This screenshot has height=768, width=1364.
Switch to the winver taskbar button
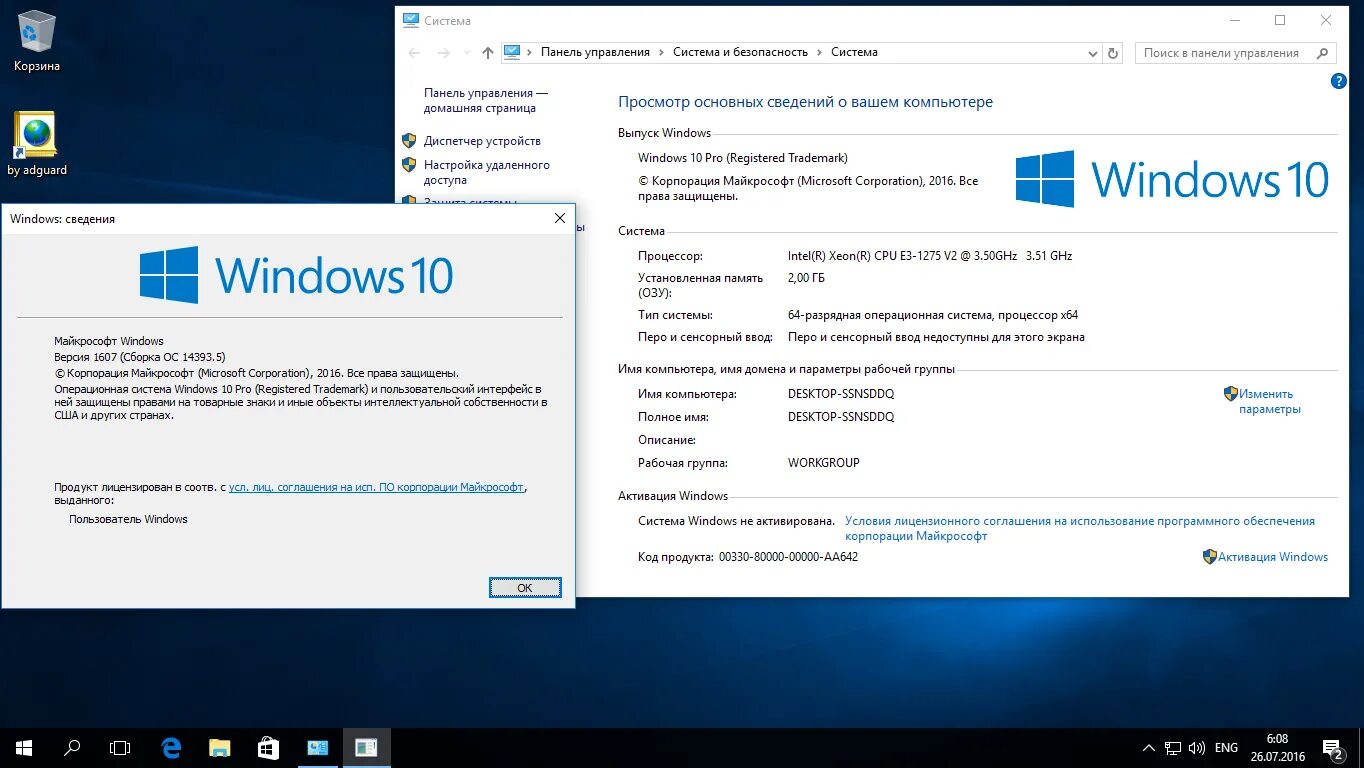366,747
